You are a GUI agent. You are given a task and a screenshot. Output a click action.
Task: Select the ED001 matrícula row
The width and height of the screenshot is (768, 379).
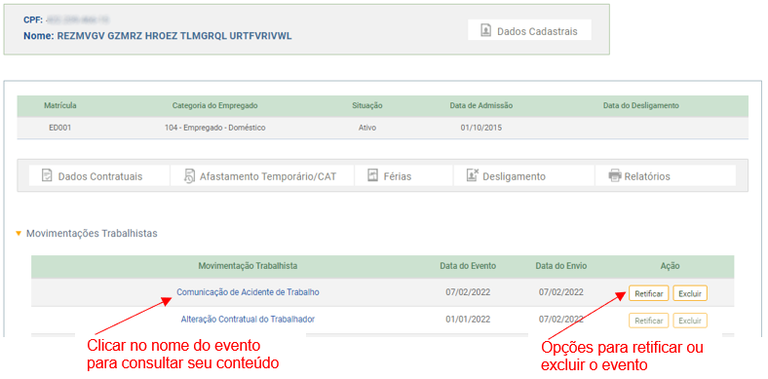[383, 128]
